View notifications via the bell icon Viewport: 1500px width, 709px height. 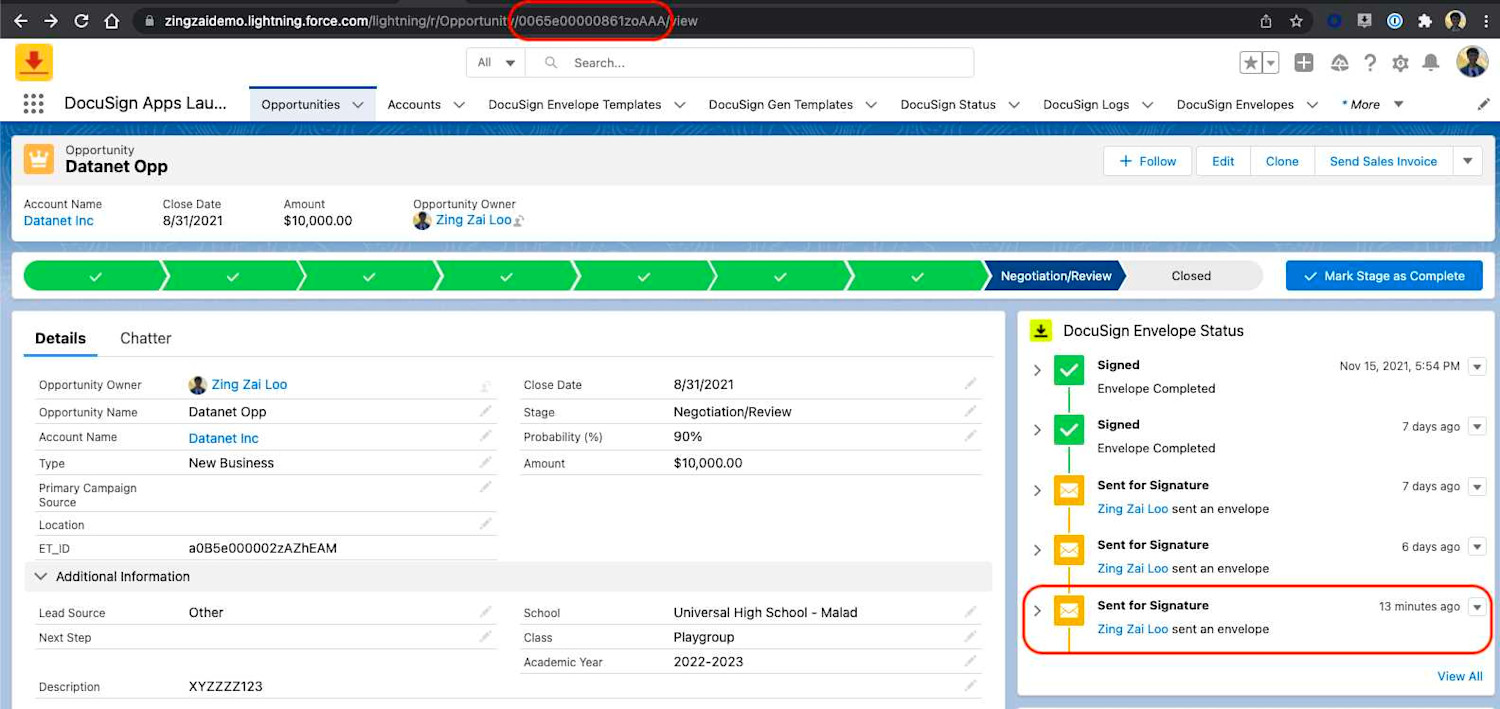pos(1430,62)
